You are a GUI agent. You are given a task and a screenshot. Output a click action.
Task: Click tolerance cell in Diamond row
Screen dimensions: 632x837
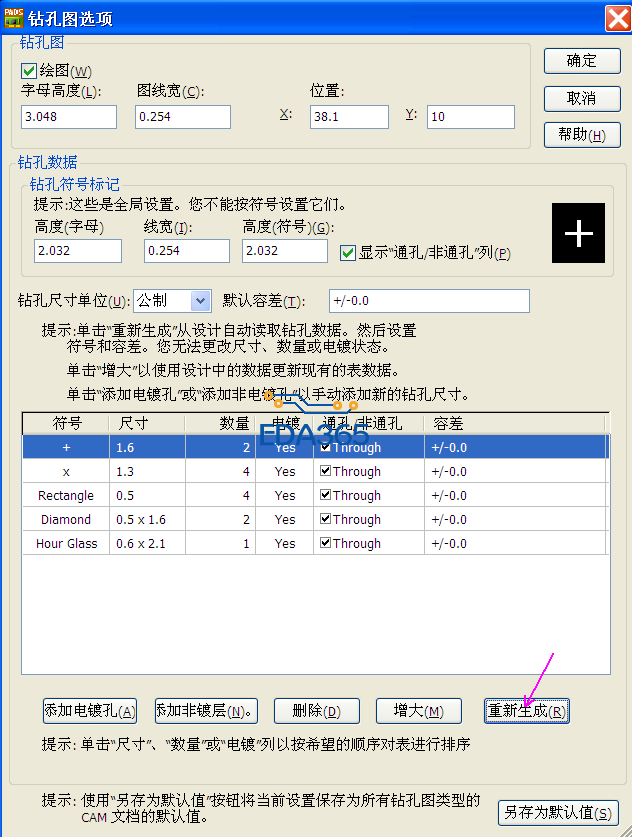(x=515, y=519)
